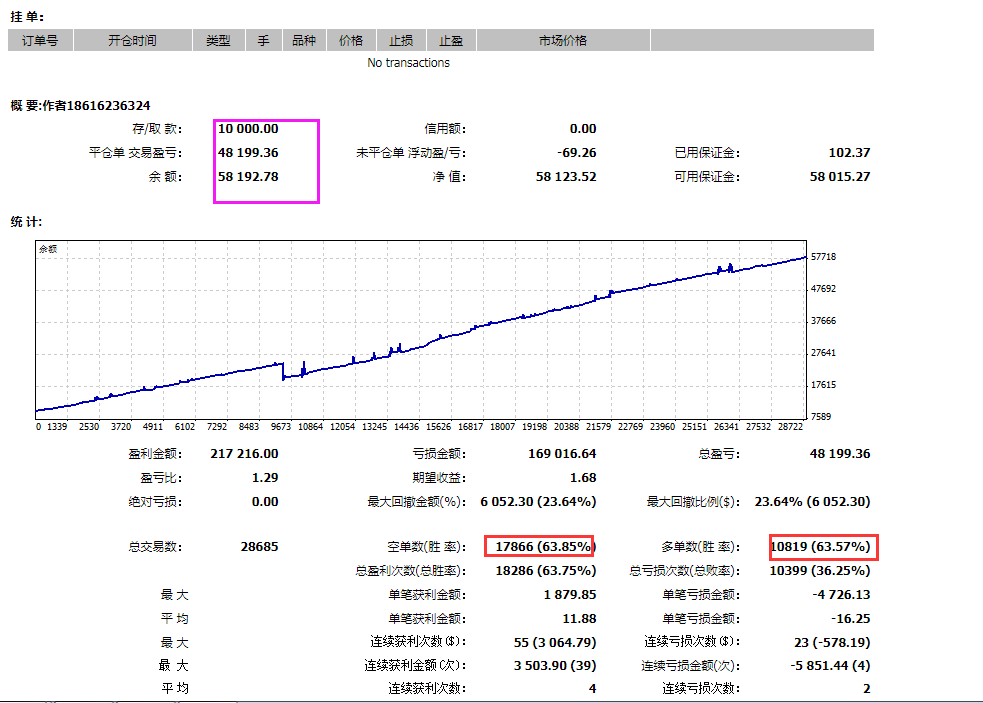
Task: Click average profit trade value 11.88
Action: [x=579, y=618]
